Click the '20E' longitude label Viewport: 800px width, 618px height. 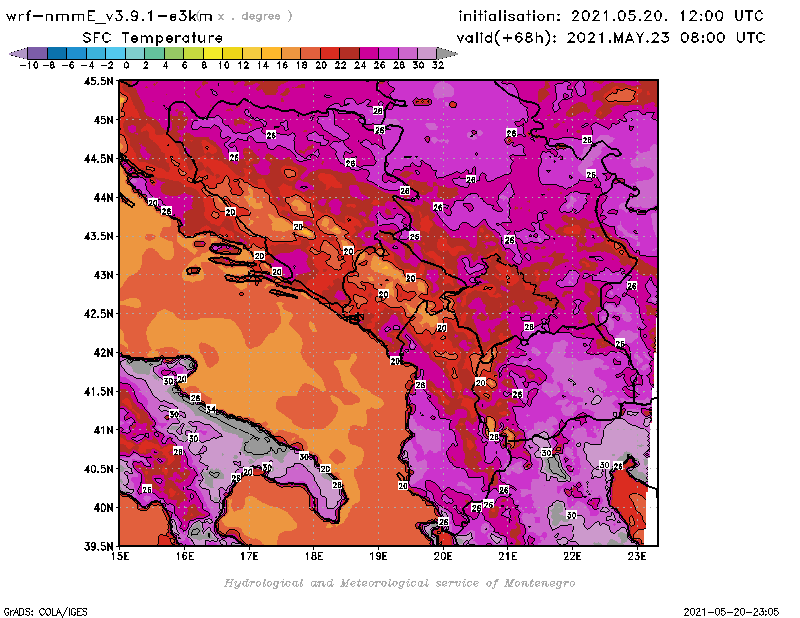click(443, 556)
